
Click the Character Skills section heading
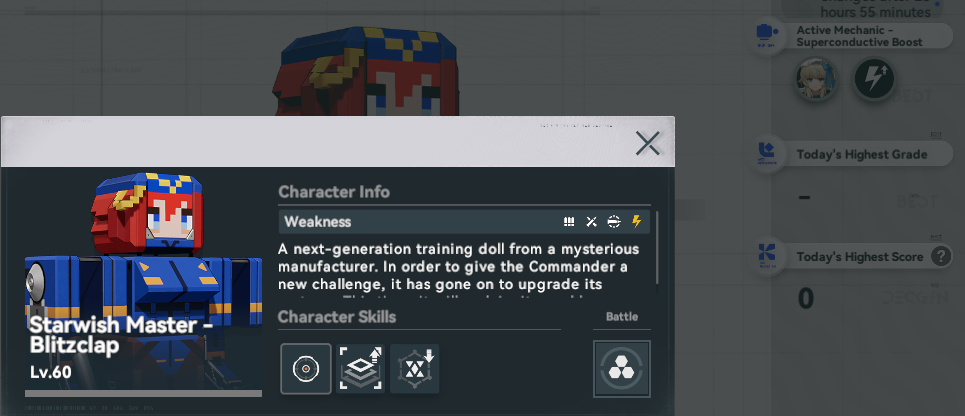(x=337, y=317)
